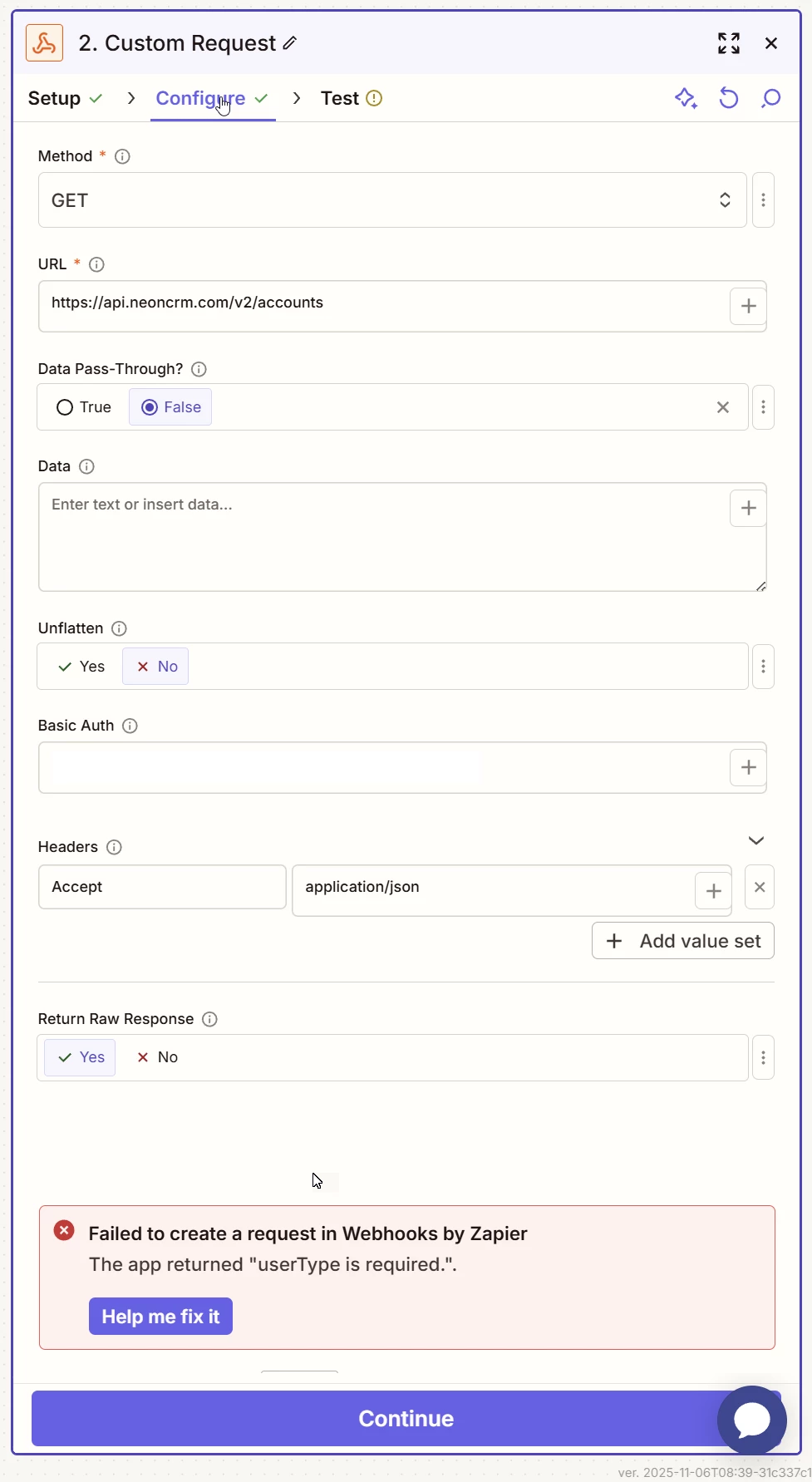Edit step name with pencil icon
Image resolution: width=812 pixels, height=1482 pixels.
point(289,43)
